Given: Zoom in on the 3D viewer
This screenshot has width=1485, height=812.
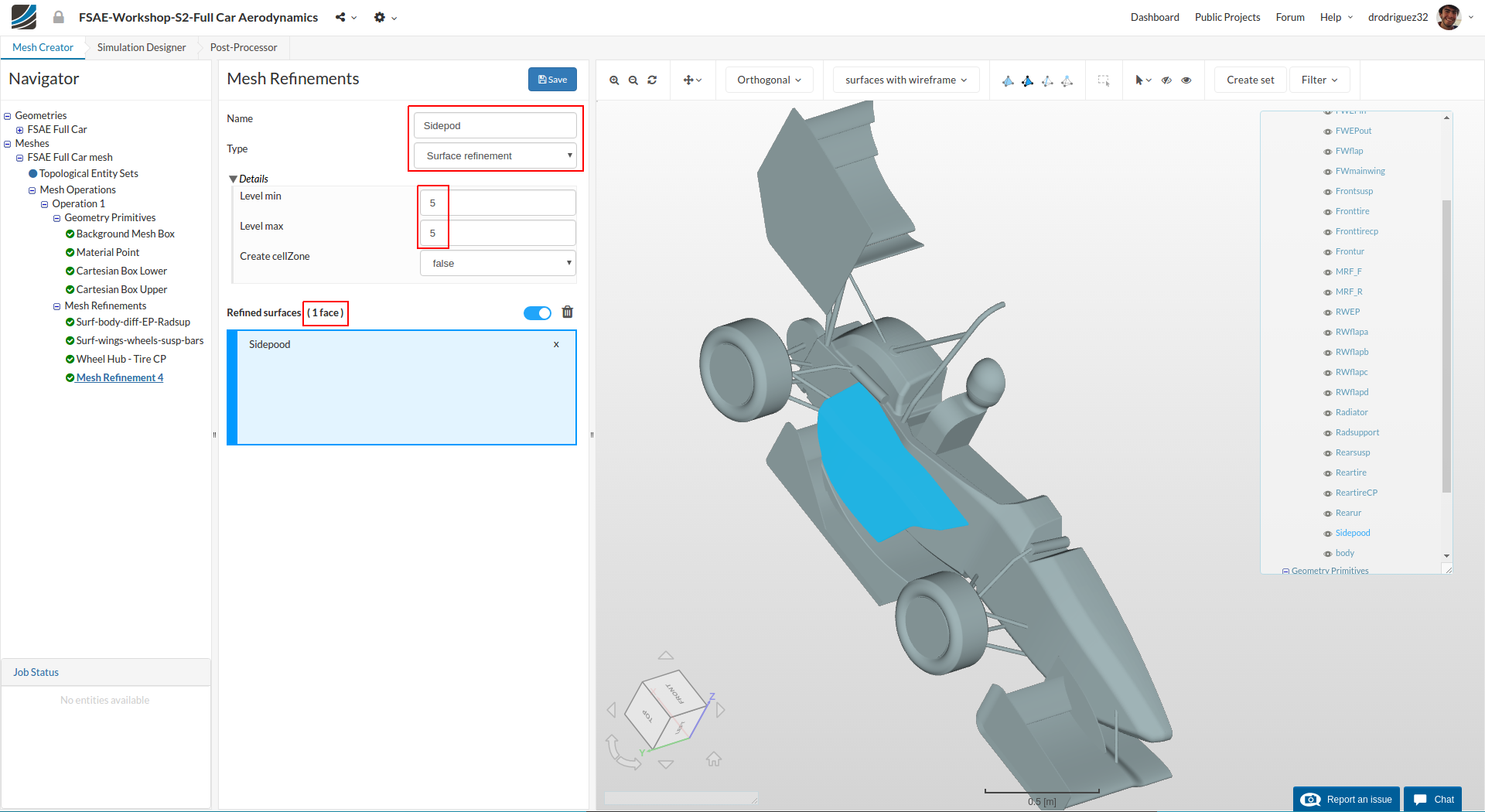Looking at the screenshot, I should [614, 80].
